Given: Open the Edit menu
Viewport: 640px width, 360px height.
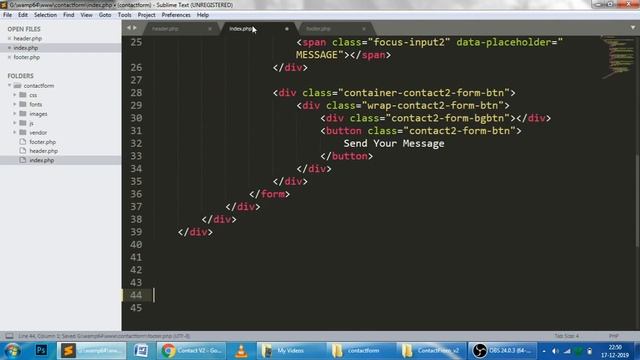Looking at the screenshot, I should 23,15.
